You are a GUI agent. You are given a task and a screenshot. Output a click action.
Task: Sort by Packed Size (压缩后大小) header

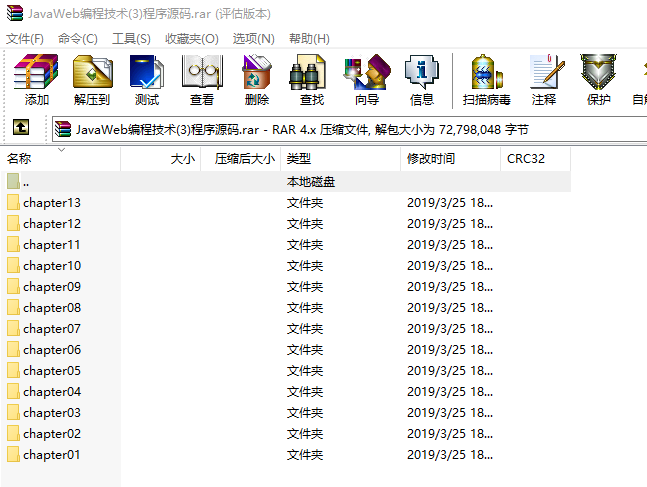pyautogui.click(x=241, y=158)
